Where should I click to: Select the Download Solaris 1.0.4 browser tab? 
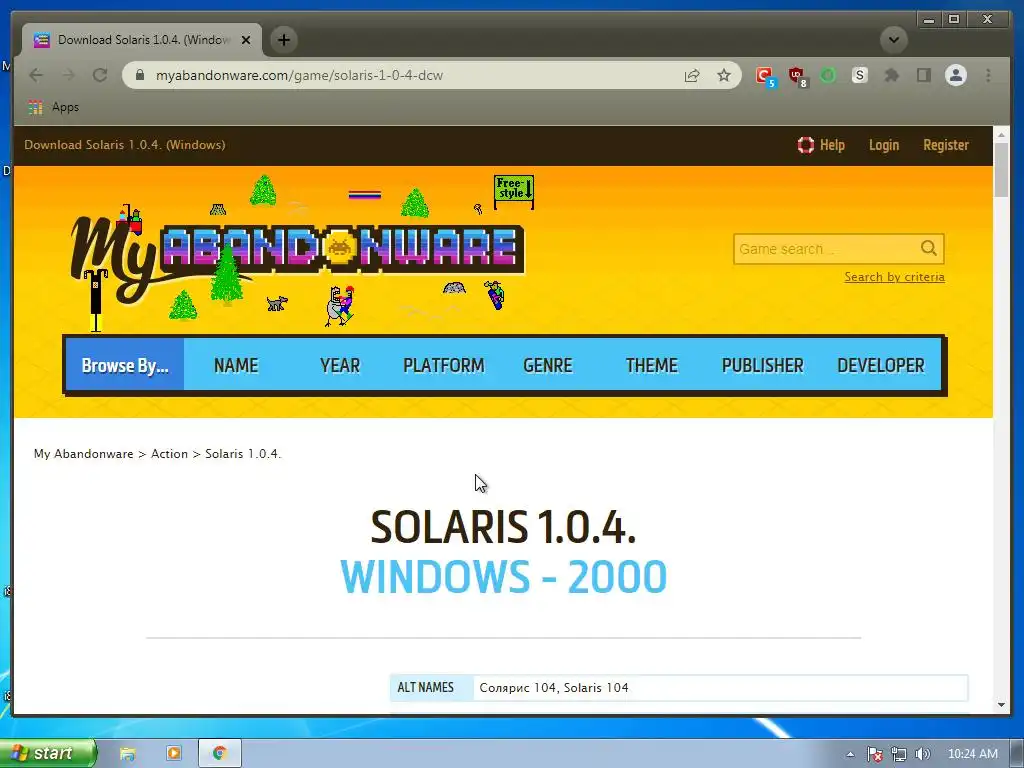coord(142,40)
